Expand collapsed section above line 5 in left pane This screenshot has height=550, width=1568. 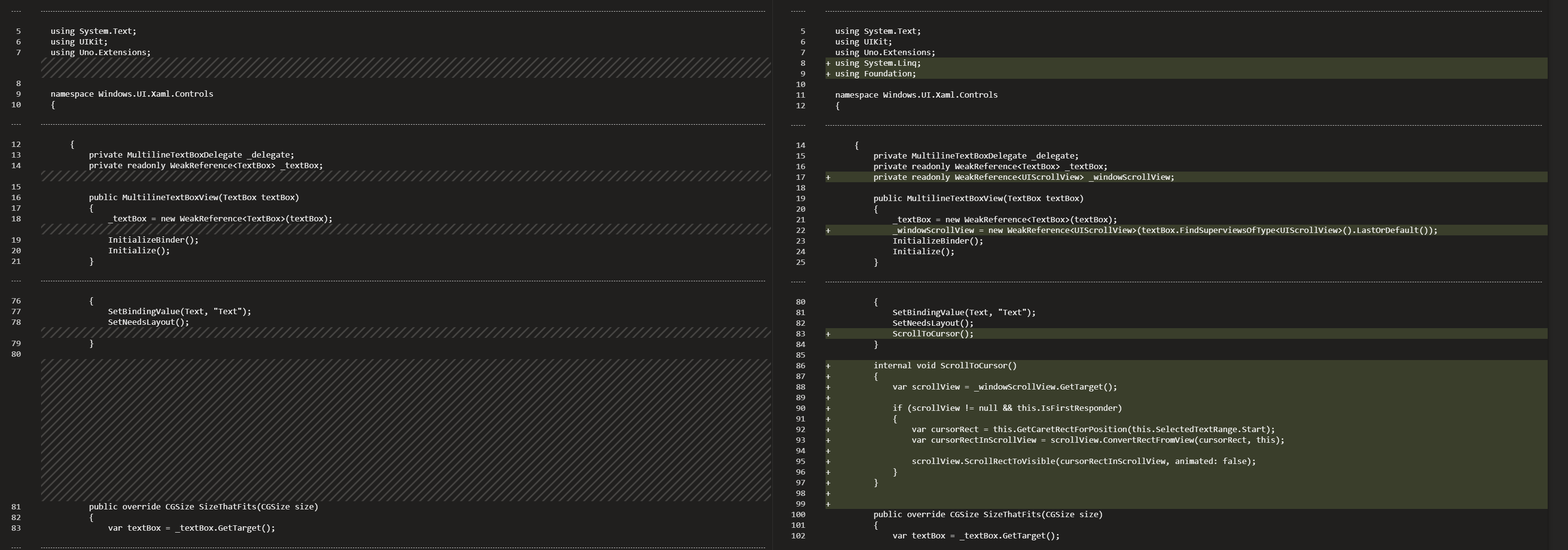(16, 11)
